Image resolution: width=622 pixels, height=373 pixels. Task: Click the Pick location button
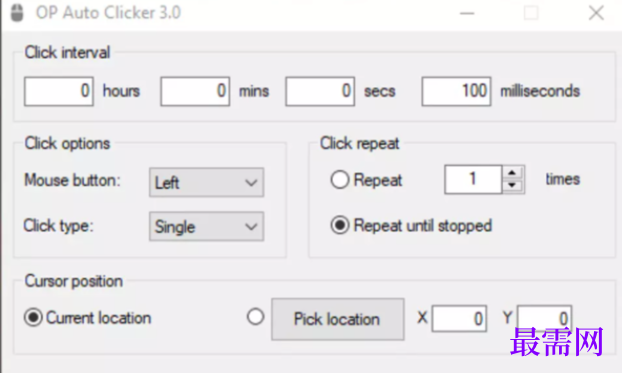[x=338, y=319]
